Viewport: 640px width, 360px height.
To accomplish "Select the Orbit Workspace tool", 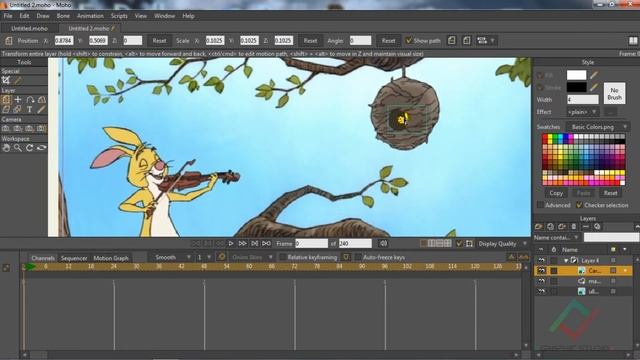I will click(x=42, y=148).
